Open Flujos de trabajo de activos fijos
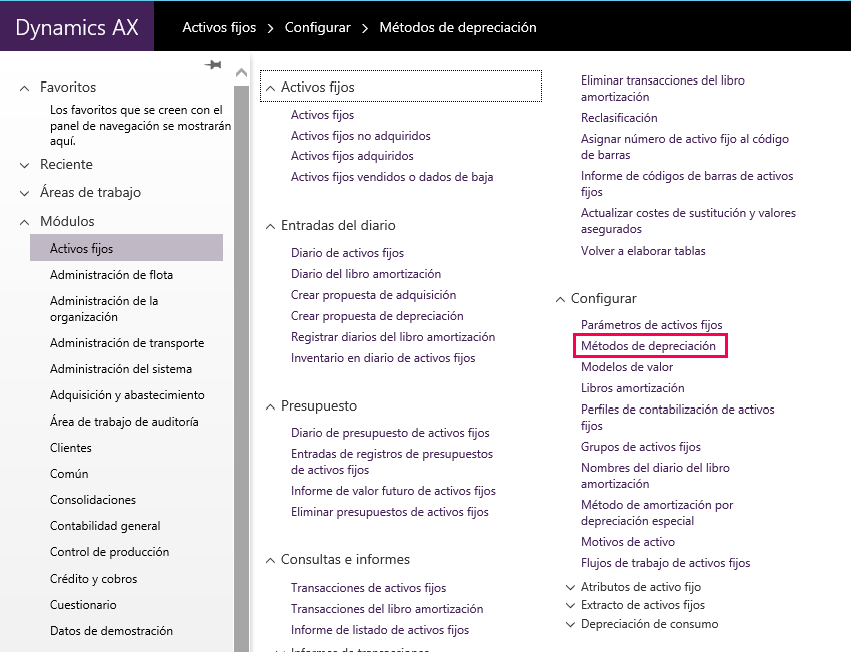The width and height of the screenshot is (851, 652). click(665, 563)
